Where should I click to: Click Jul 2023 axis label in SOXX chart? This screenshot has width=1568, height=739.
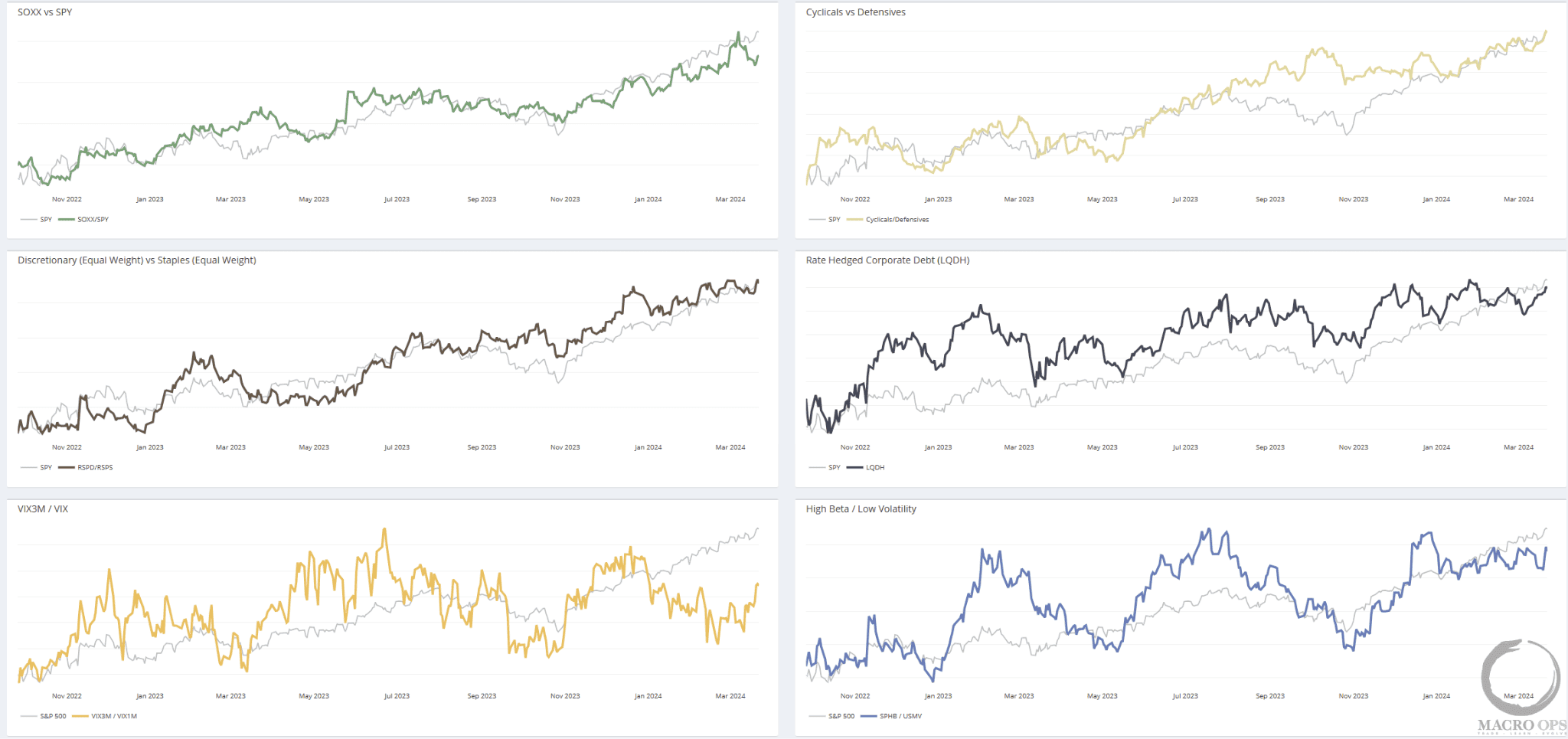397,200
